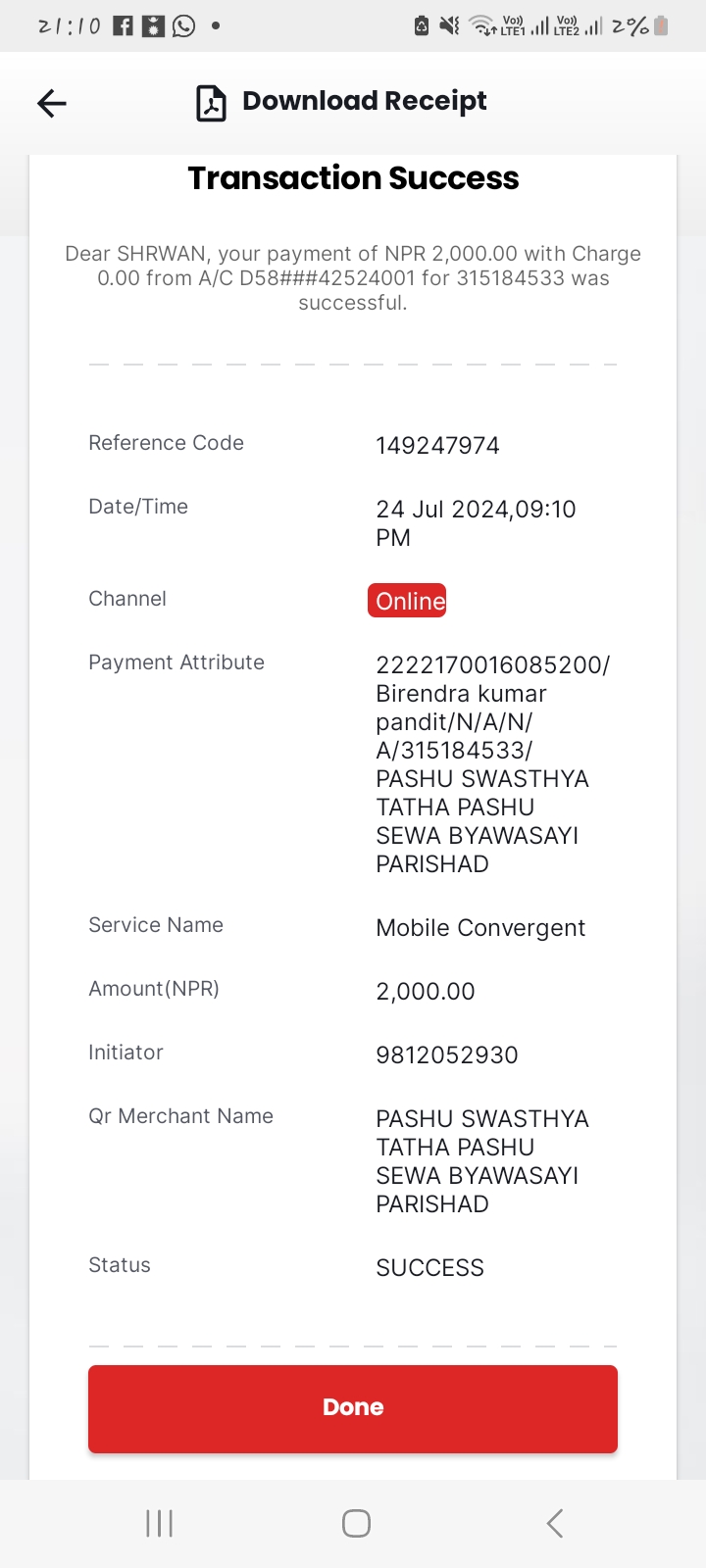Tap the Android home button
This screenshot has width=706, height=1568.
tap(356, 1523)
